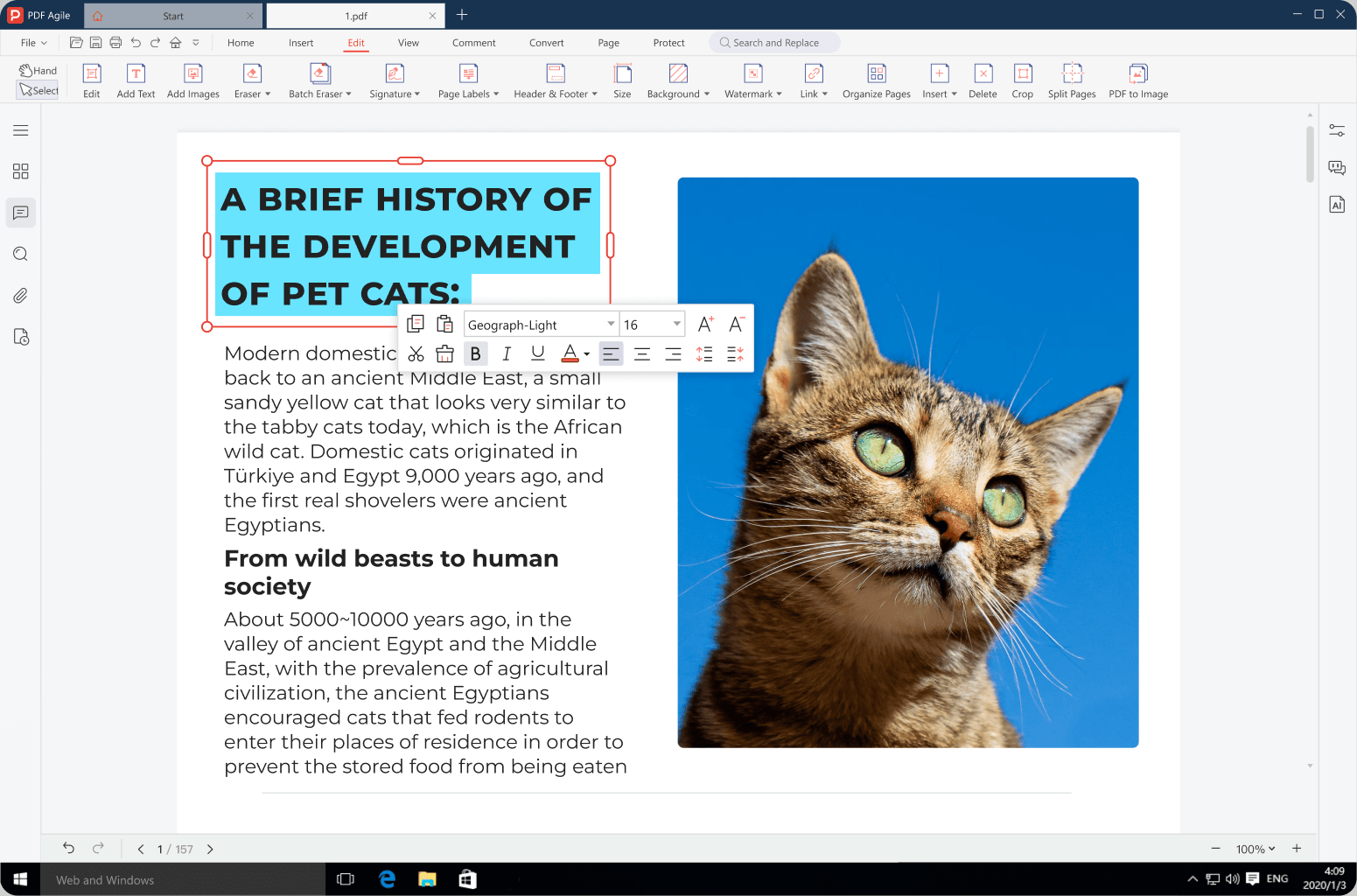This screenshot has height=896, width=1357.
Task: Open the AI assistant panel icon
Action: (1336, 205)
